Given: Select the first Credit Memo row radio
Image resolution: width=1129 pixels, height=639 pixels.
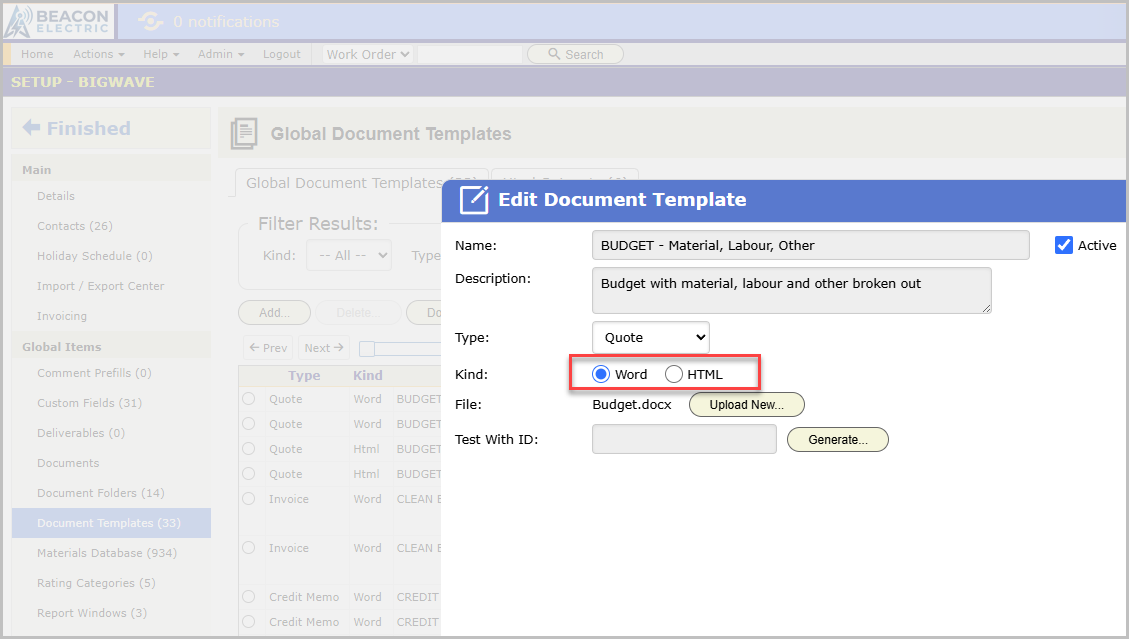Looking at the screenshot, I should pos(248,596).
